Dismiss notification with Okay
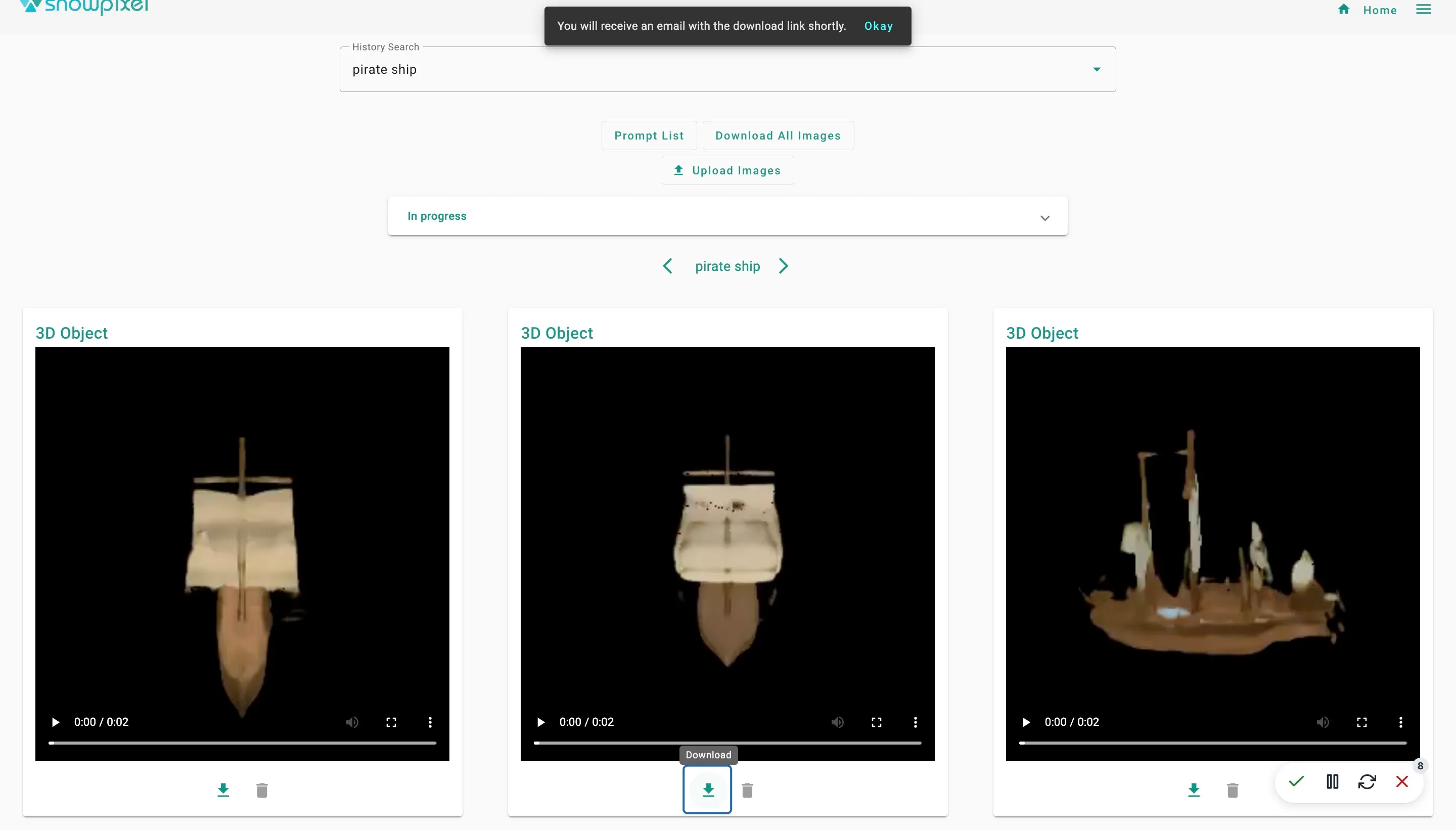Screen dimensions: 1456x830 click(878, 26)
